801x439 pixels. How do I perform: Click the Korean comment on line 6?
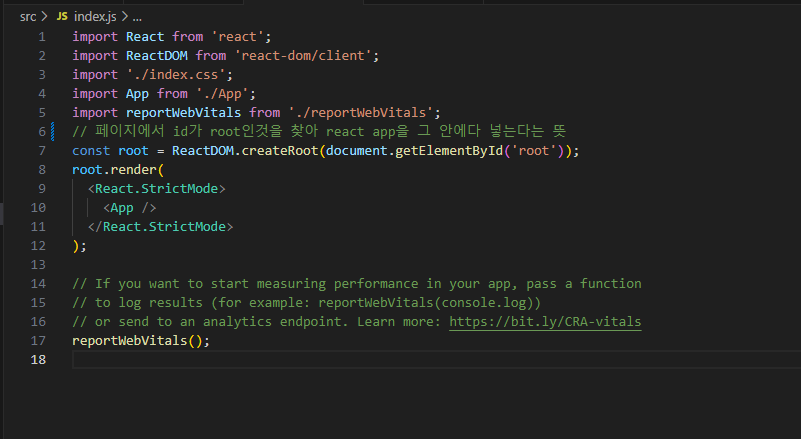coord(319,131)
